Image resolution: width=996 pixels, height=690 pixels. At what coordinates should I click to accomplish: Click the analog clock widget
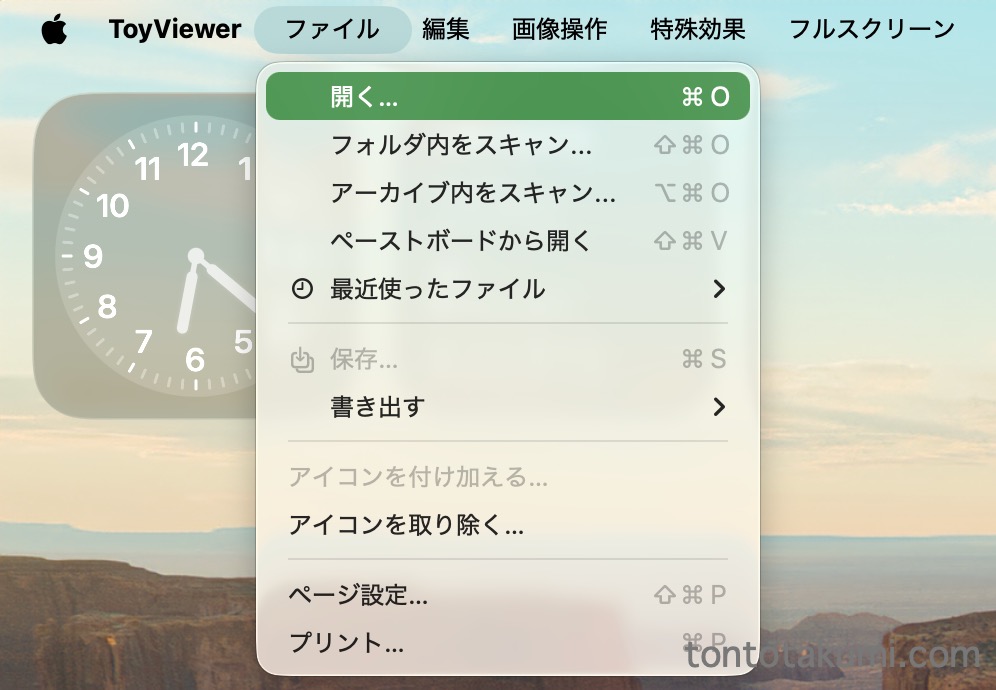[150, 255]
